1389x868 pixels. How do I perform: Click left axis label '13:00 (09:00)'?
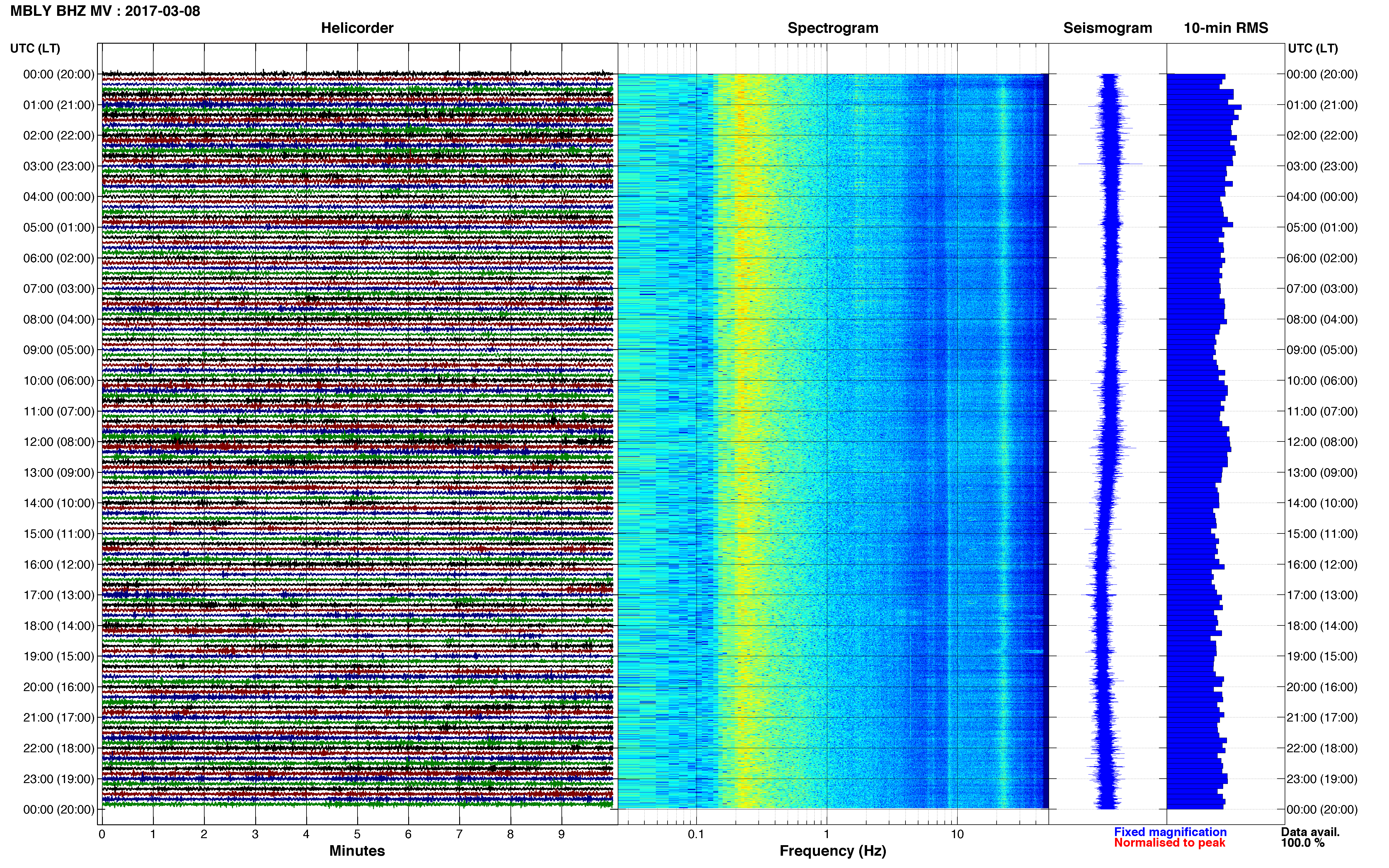(59, 473)
